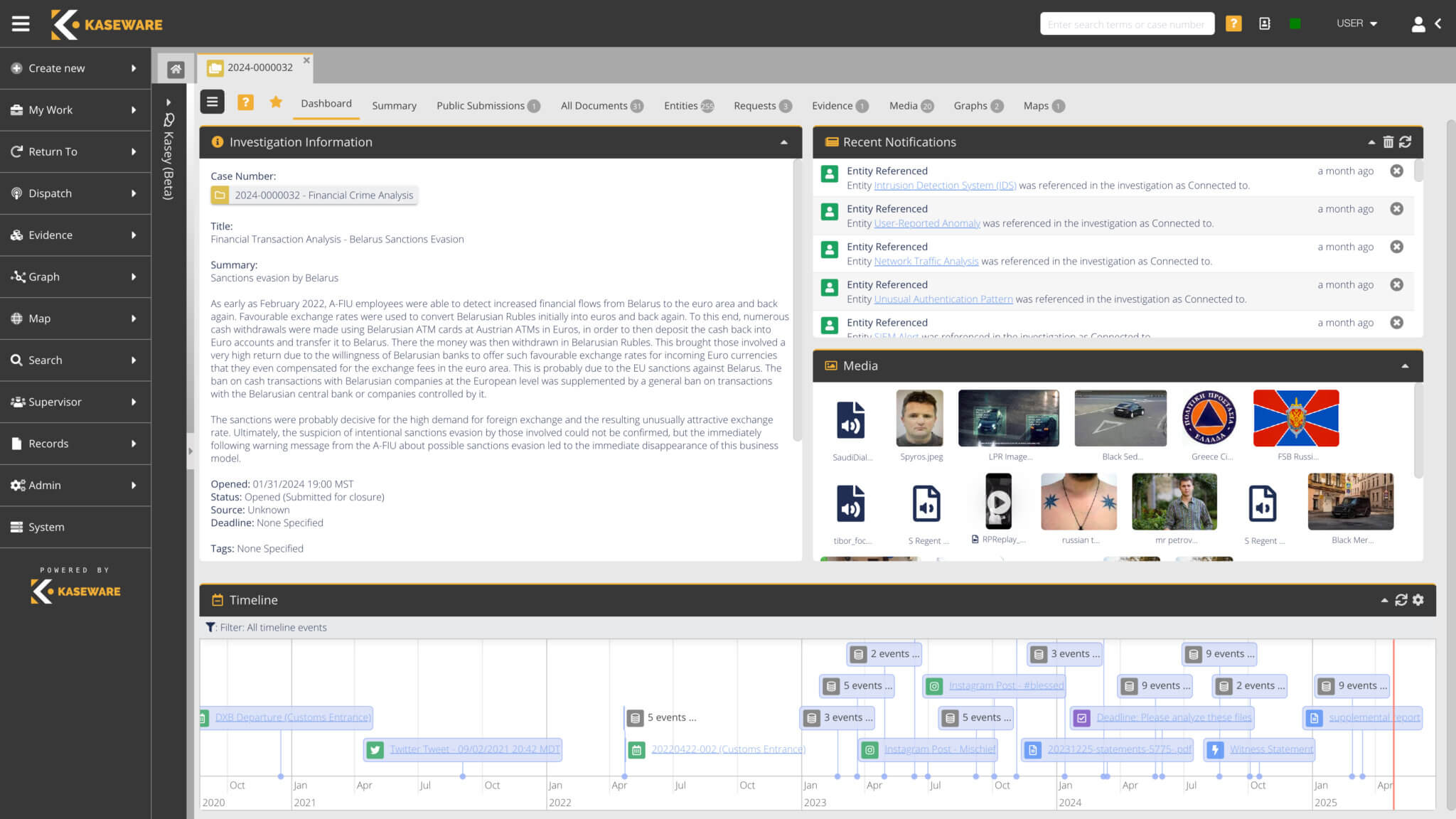Dismiss the Network Traffic Analysis notification
Viewport: 1456px width, 819px height.
[1397, 247]
